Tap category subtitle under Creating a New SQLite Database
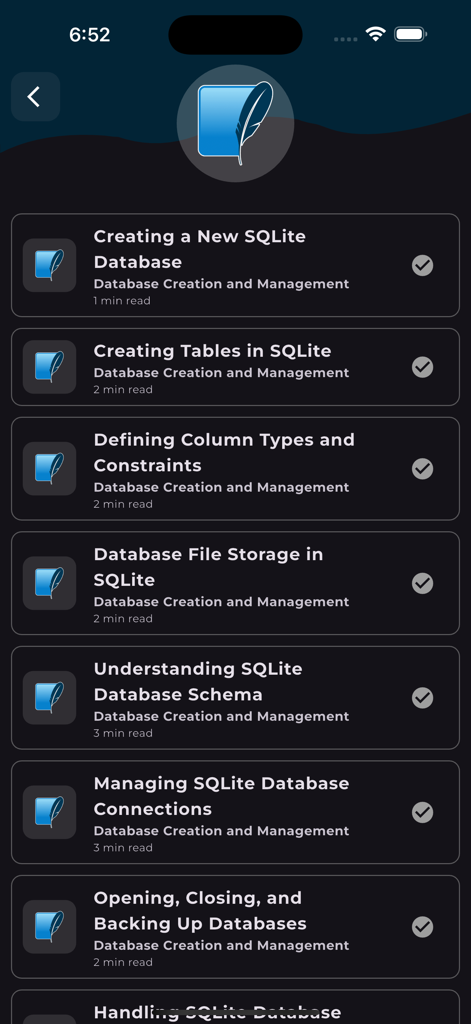This screenshot has height=1024, width=471. click(221, 284)
